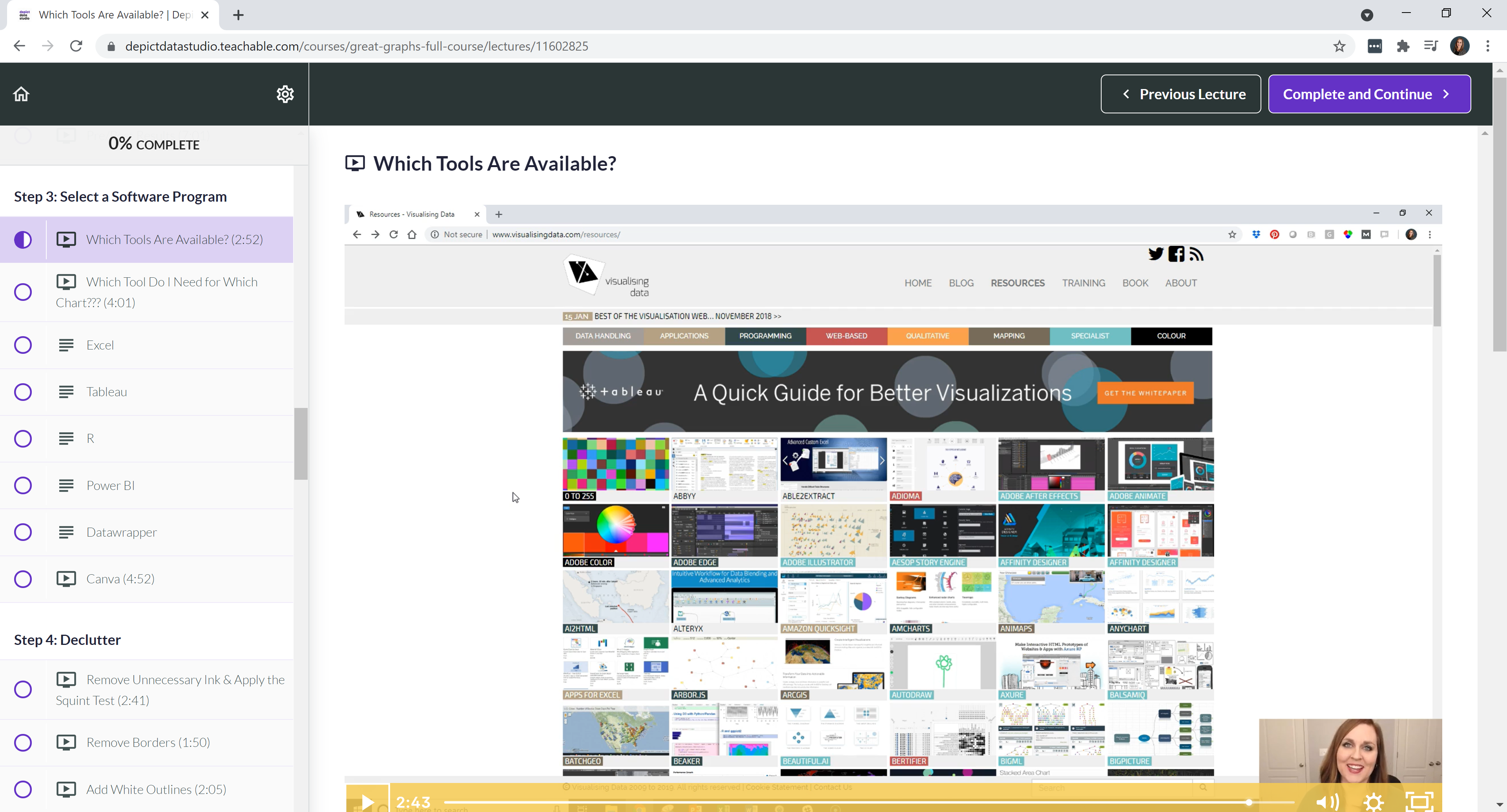Bookmark this page with star icon
1507x812 pixels.
(x=1339, y=46)
